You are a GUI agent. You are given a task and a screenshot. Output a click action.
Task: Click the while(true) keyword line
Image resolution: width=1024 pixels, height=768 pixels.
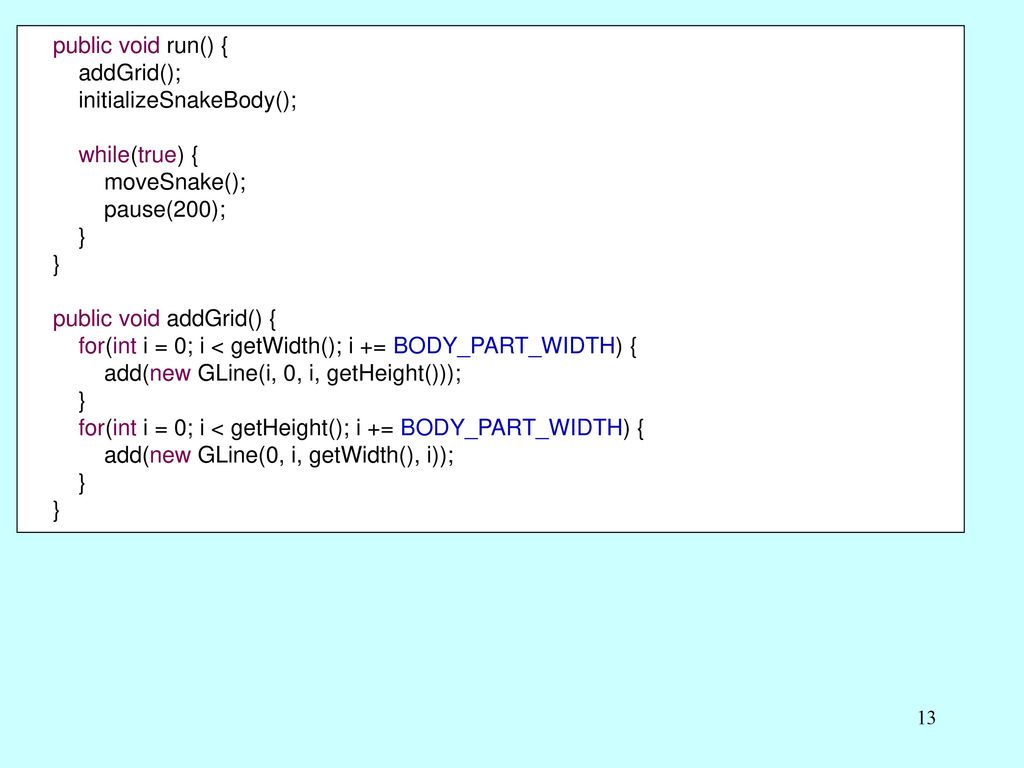click(x=138, y=155)
